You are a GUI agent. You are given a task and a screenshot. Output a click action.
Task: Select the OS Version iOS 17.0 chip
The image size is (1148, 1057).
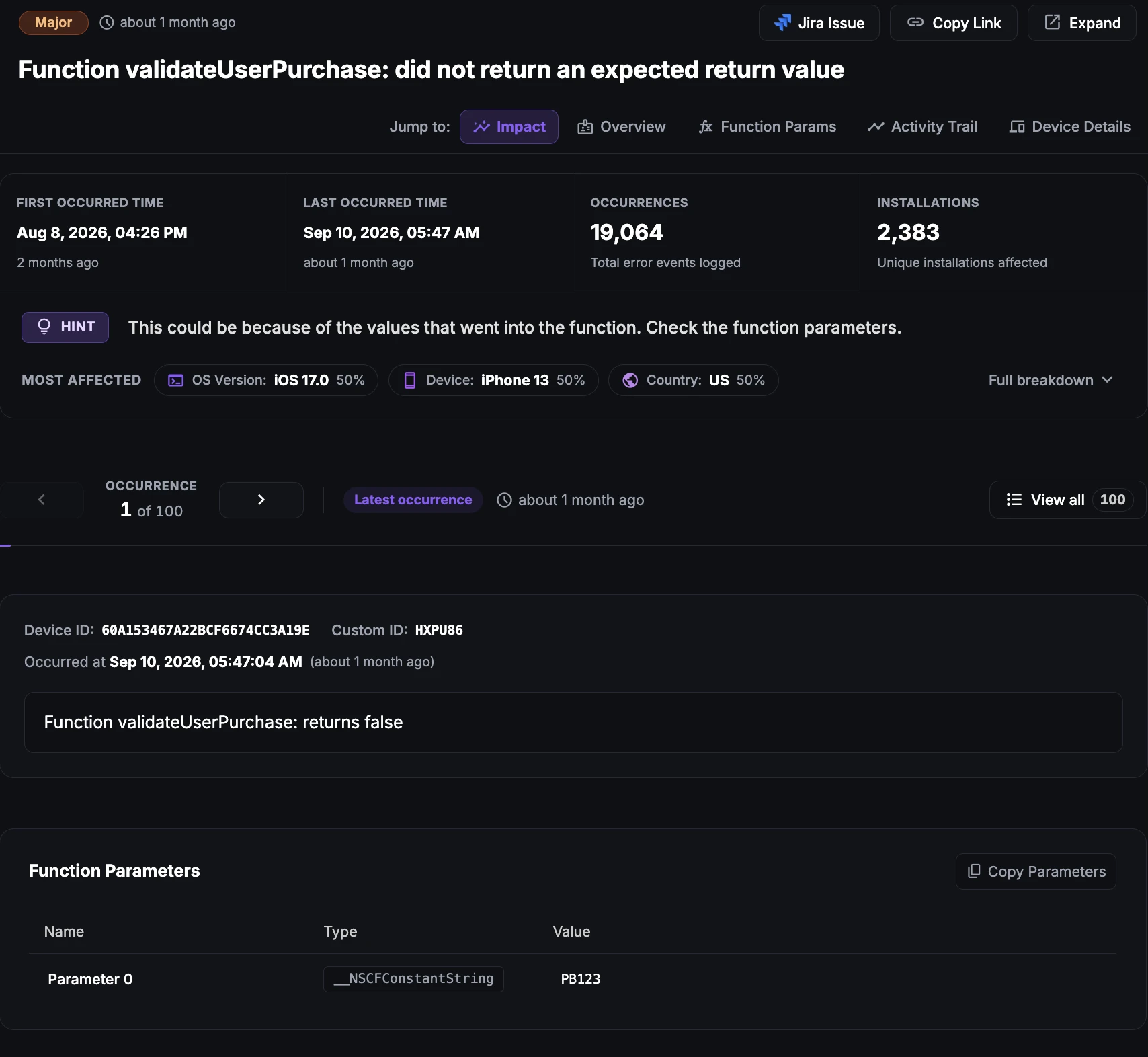pyautogui.click(x=266, y=381)
